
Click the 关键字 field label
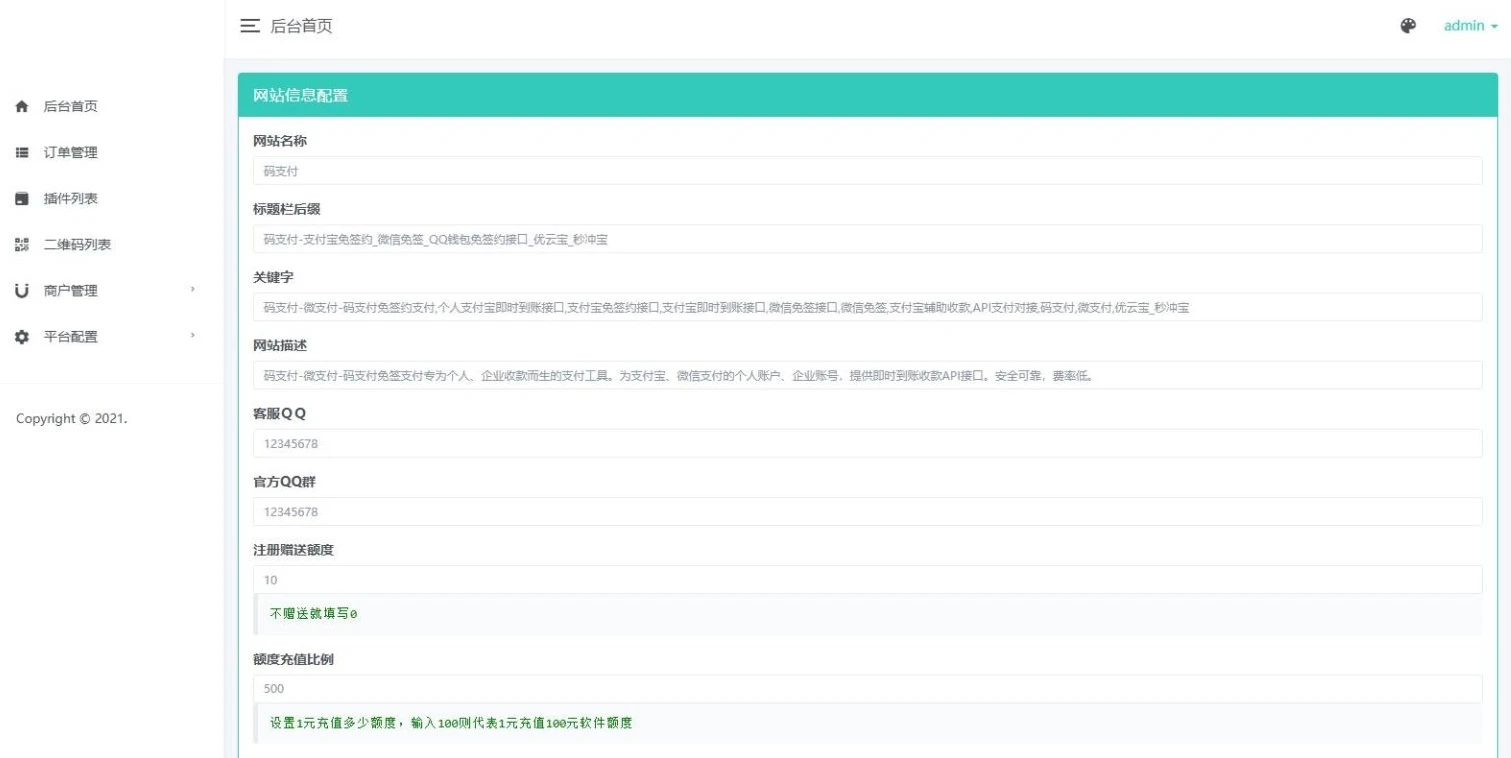click(273, 277)
